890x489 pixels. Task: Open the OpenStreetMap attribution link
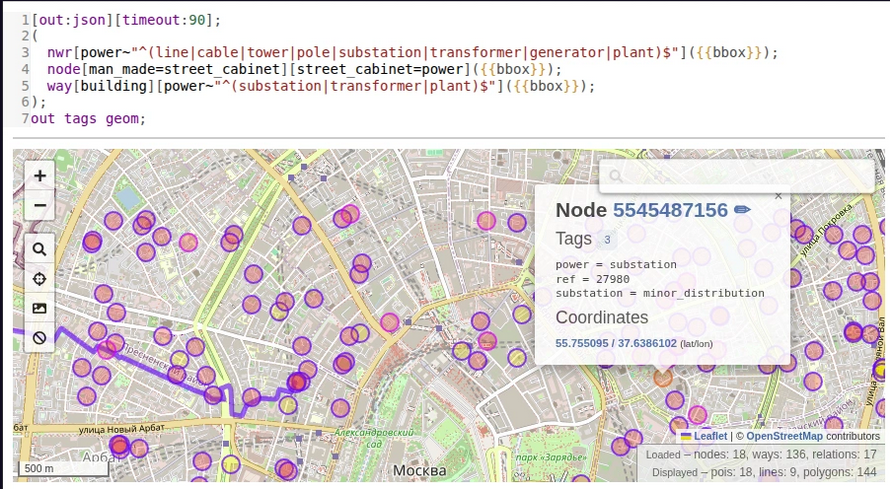pyautogui.click(x=784, y=436)
